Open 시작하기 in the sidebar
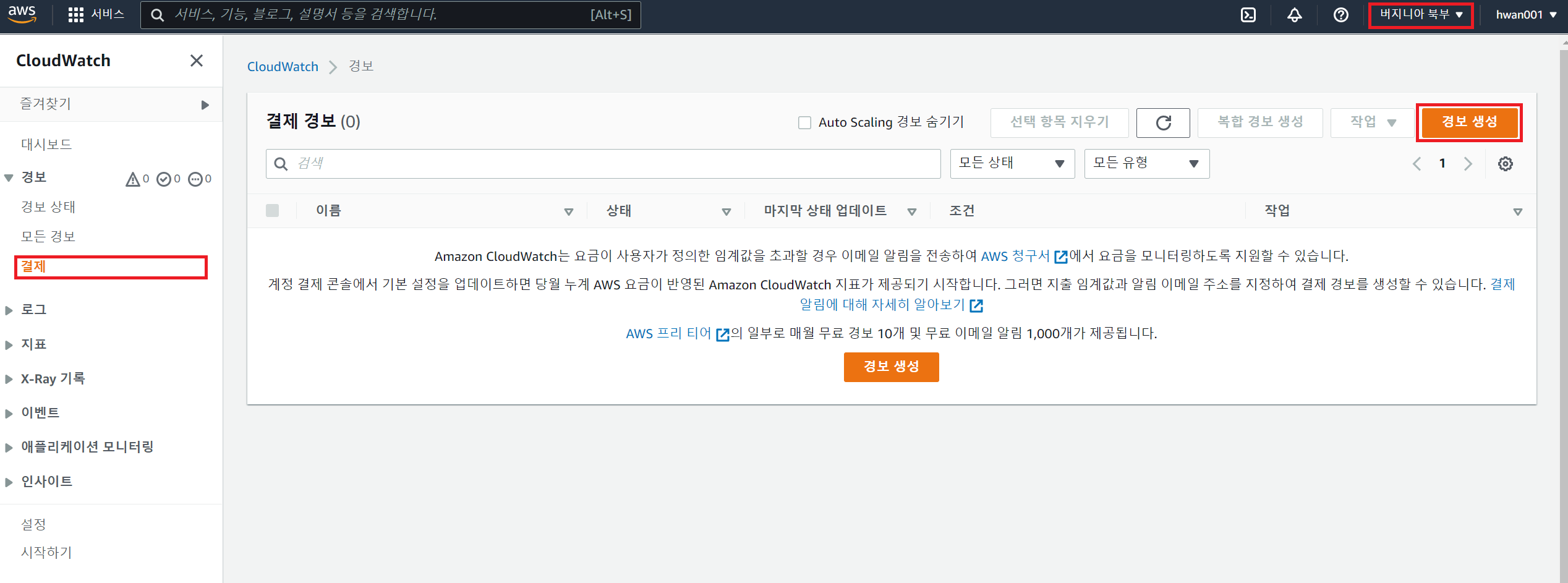This screenshot has height=583, width=1568. [46, 553]
